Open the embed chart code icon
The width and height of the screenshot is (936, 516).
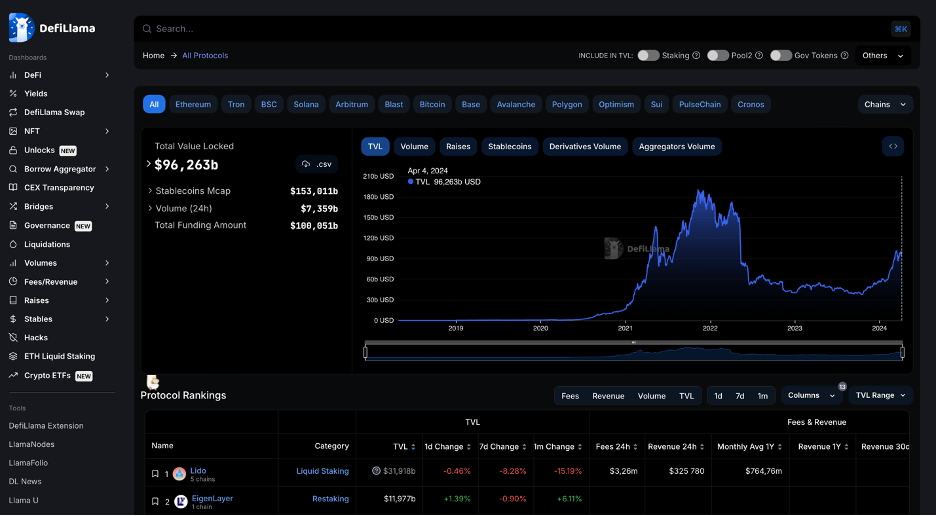click(x=893, y=146)
